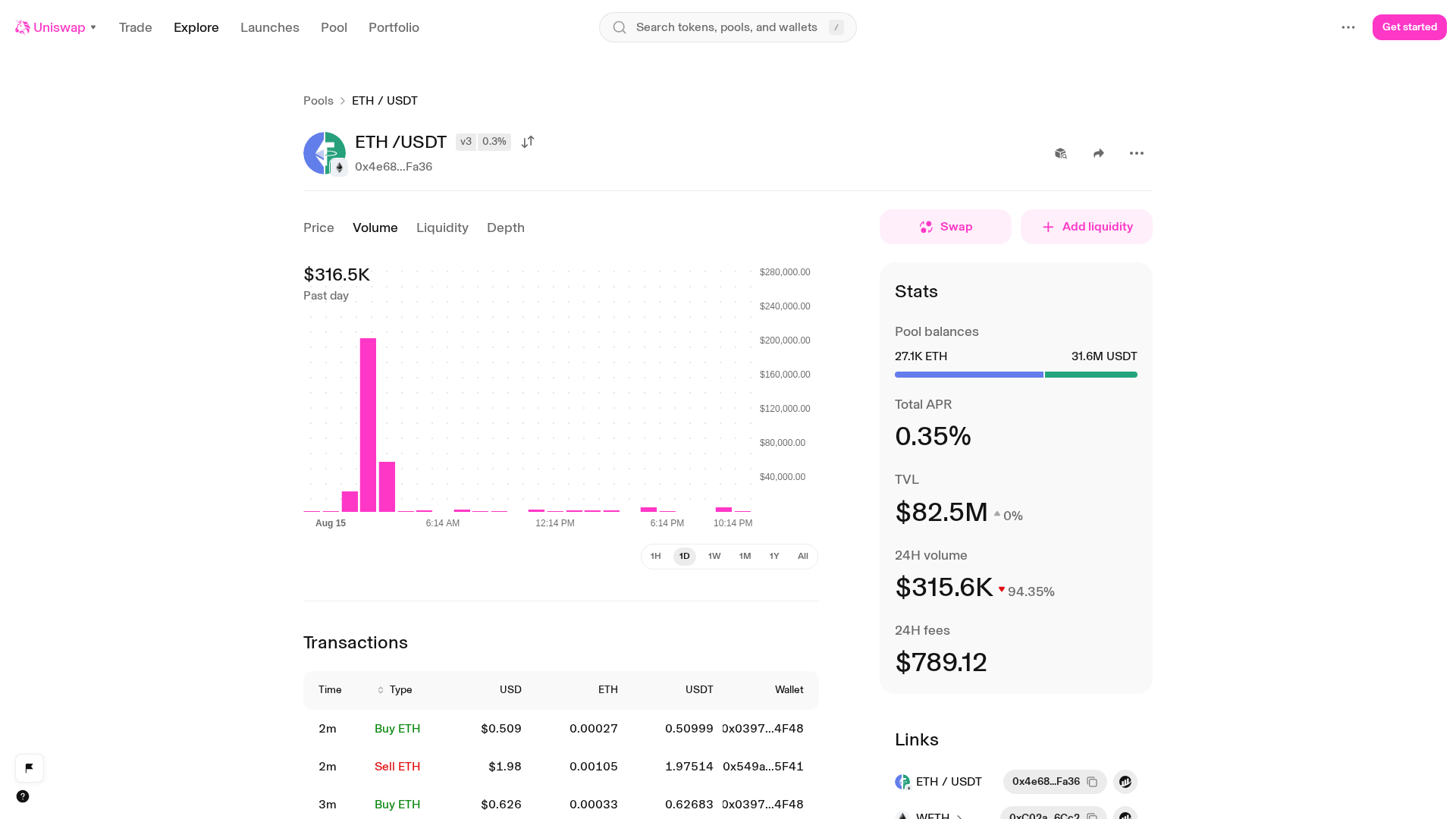Click the Uniswap unicorn logo
The height and width of the screenshot is (819, 1456).
click(23, 27)
